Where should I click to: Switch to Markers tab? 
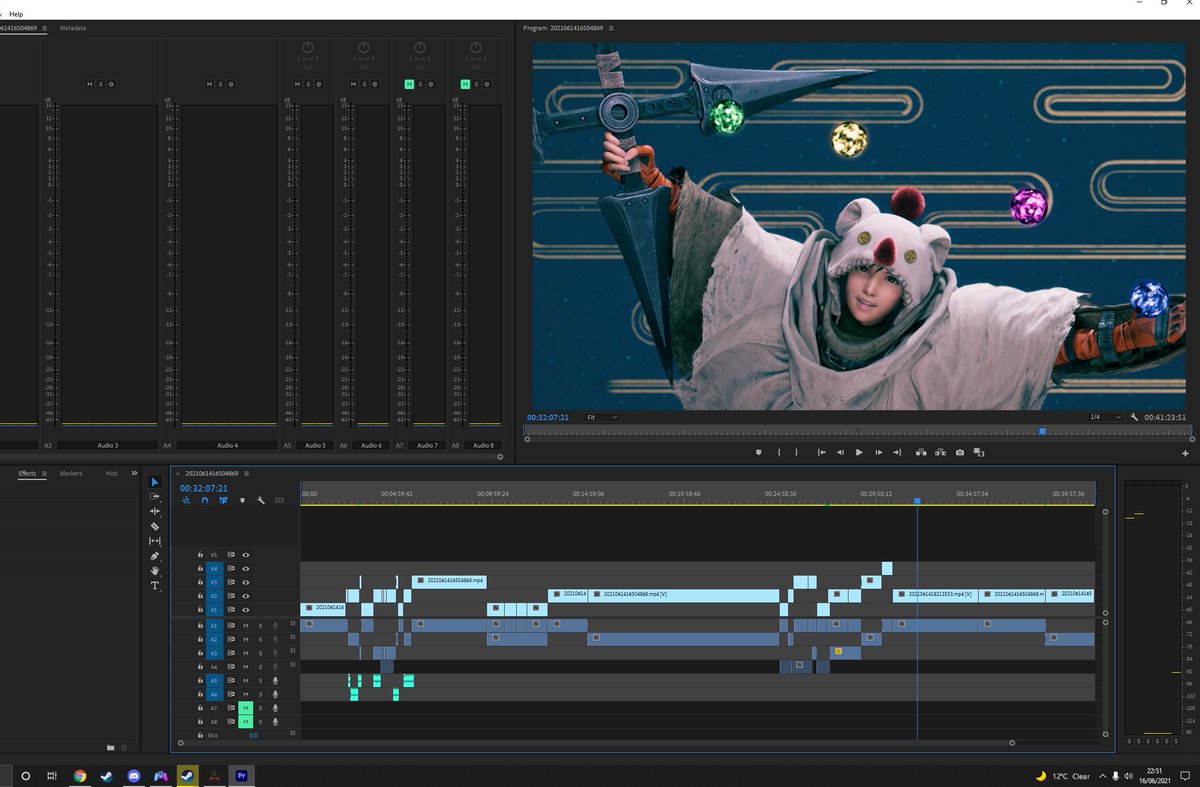pos(71,474)
